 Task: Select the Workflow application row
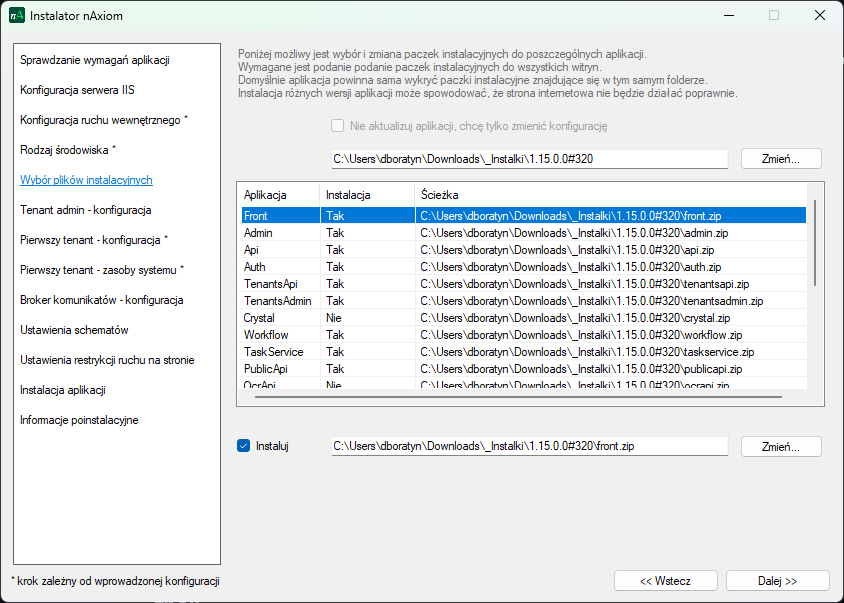click(x=266, y=335)
